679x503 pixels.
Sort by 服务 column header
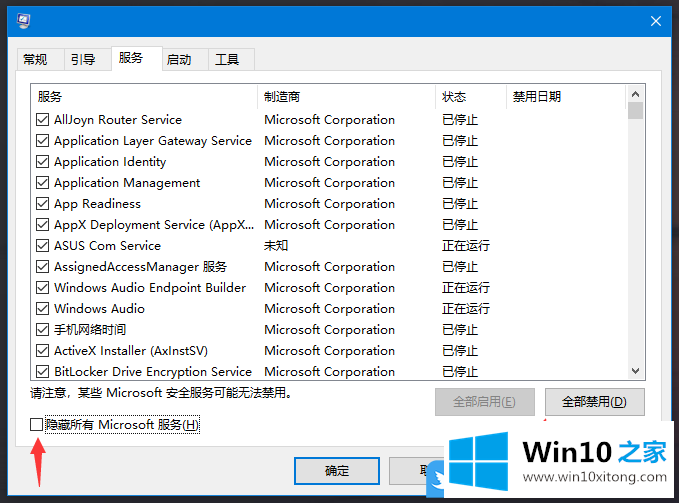(x=145, y=97)
